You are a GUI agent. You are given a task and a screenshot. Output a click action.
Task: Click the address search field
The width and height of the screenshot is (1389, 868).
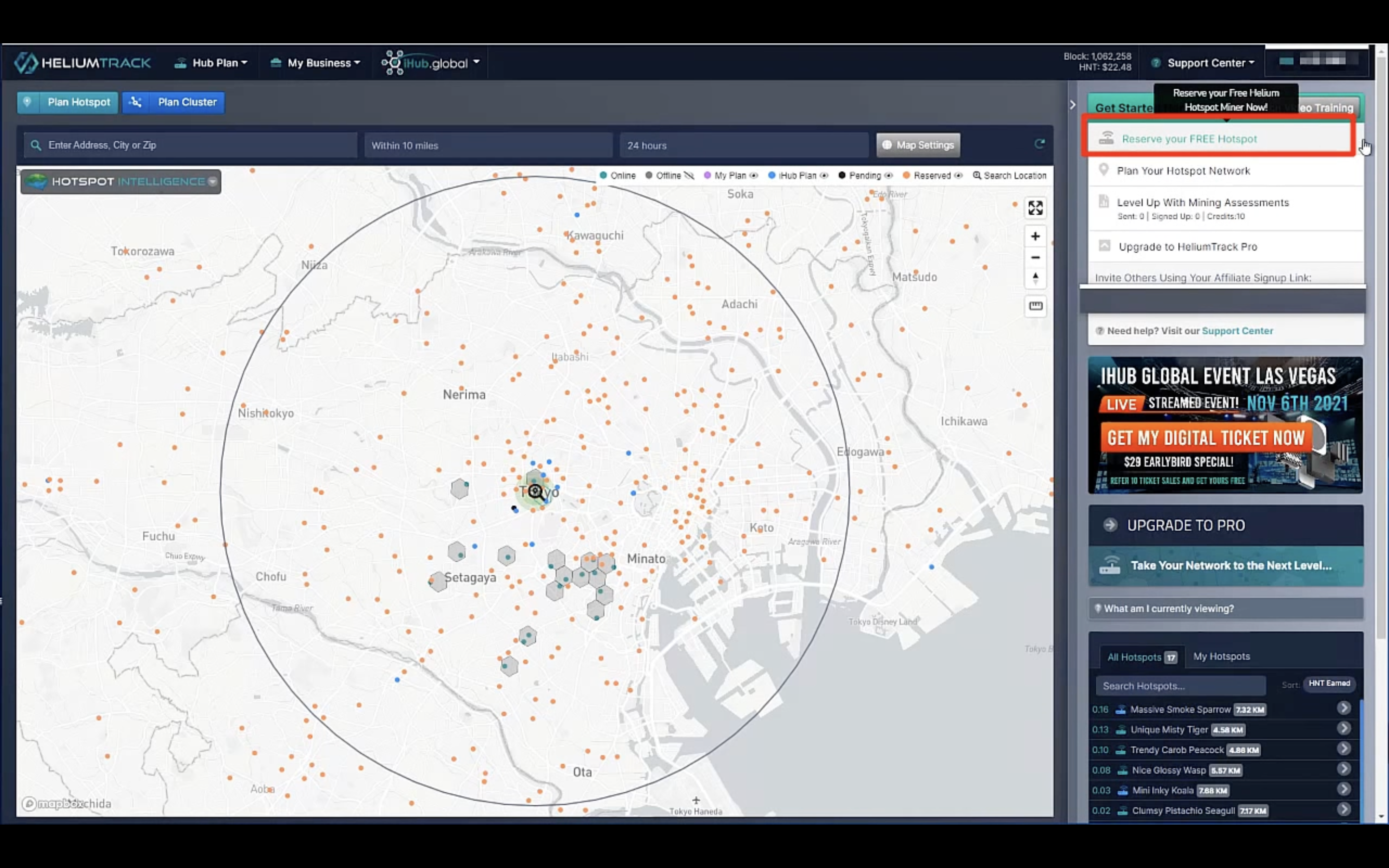coord(191,145)
